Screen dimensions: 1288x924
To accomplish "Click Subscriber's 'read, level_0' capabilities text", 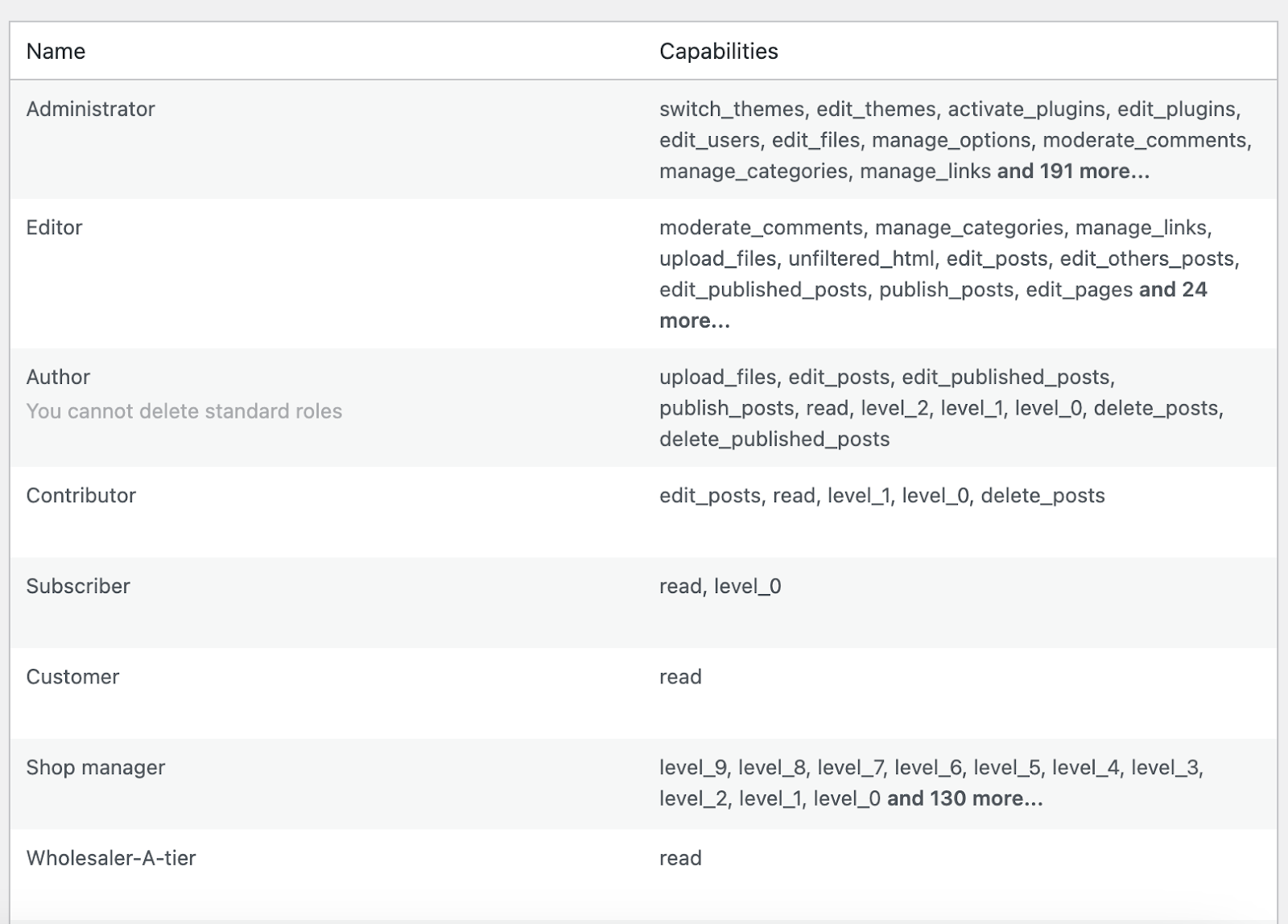I will [720, 587].
